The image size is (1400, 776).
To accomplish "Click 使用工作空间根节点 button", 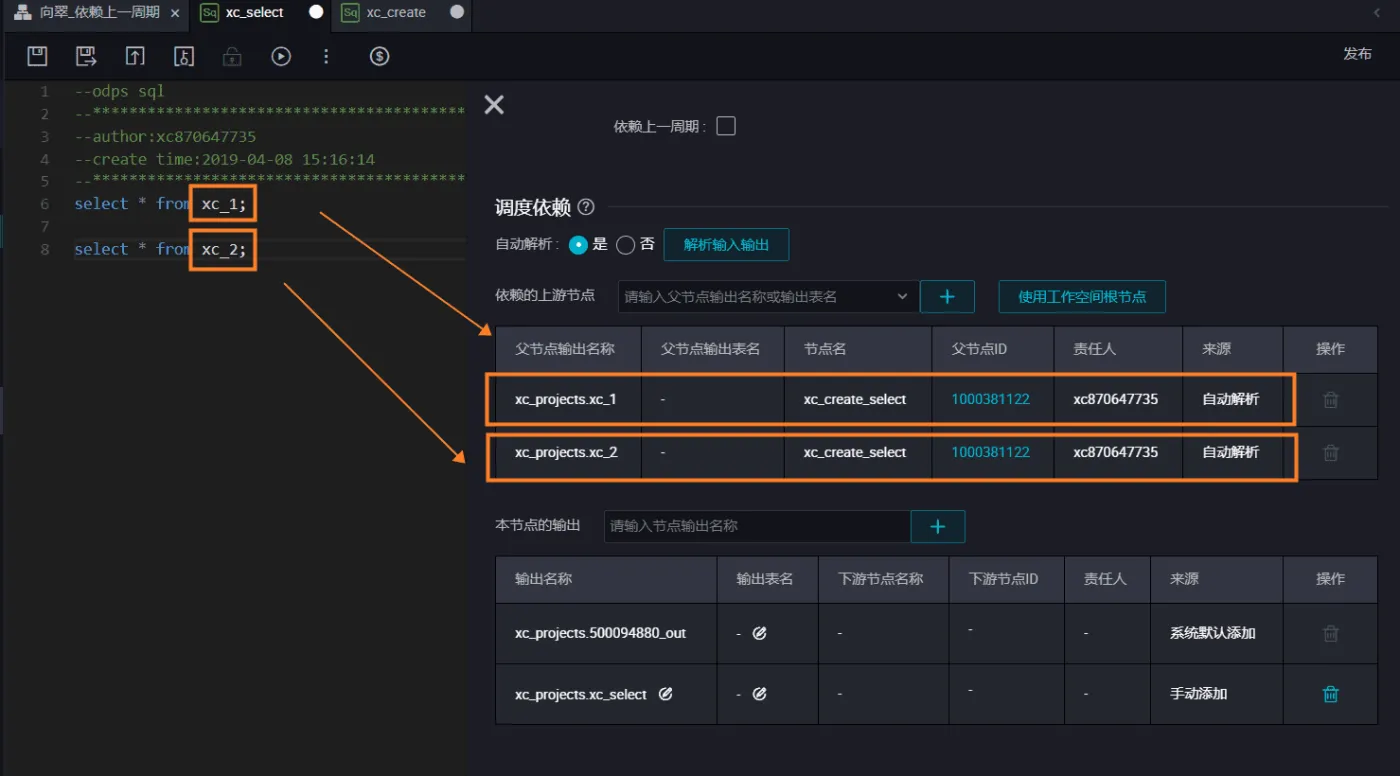I will (1082, 296).
